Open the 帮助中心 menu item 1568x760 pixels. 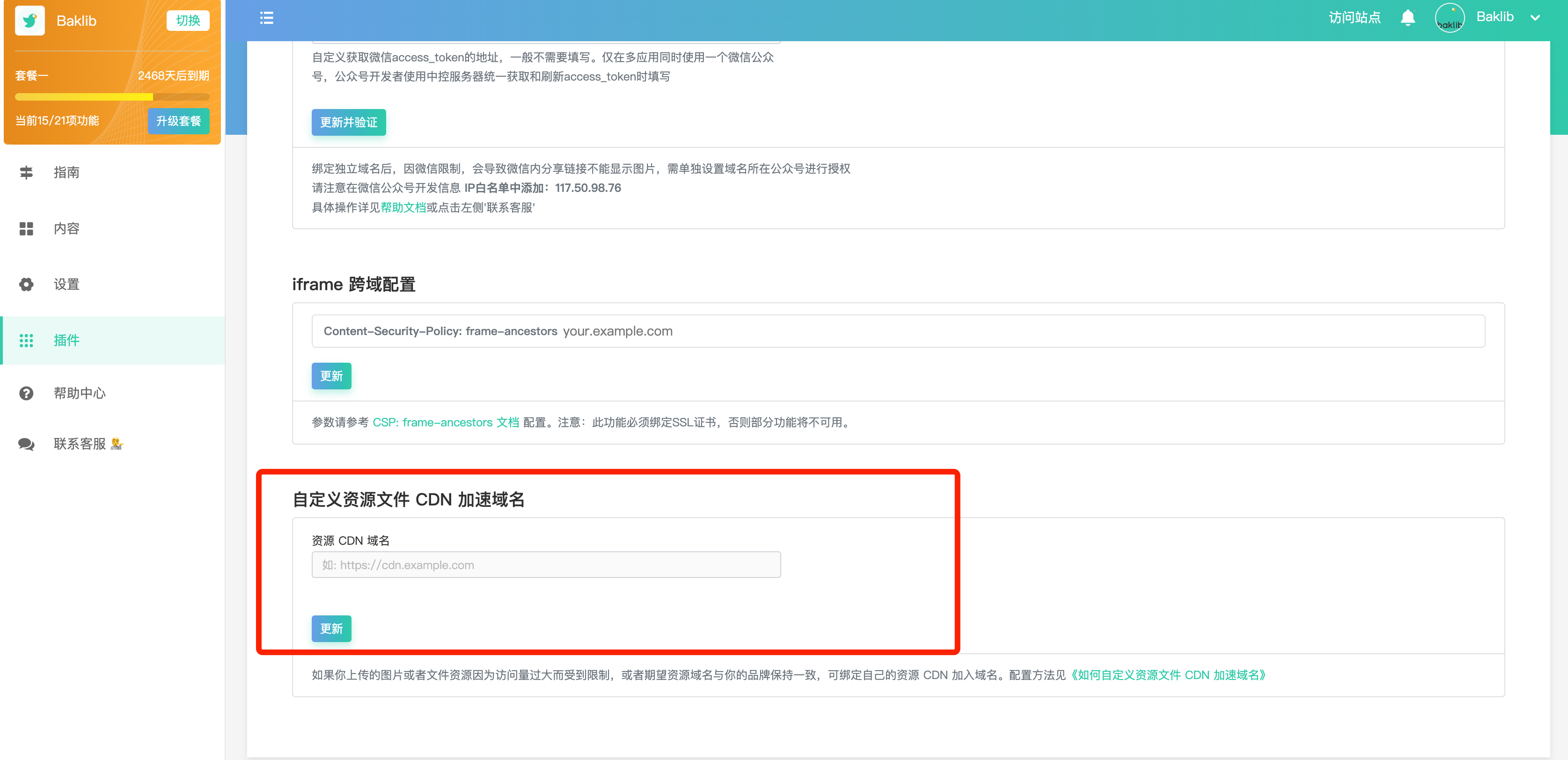113,393
